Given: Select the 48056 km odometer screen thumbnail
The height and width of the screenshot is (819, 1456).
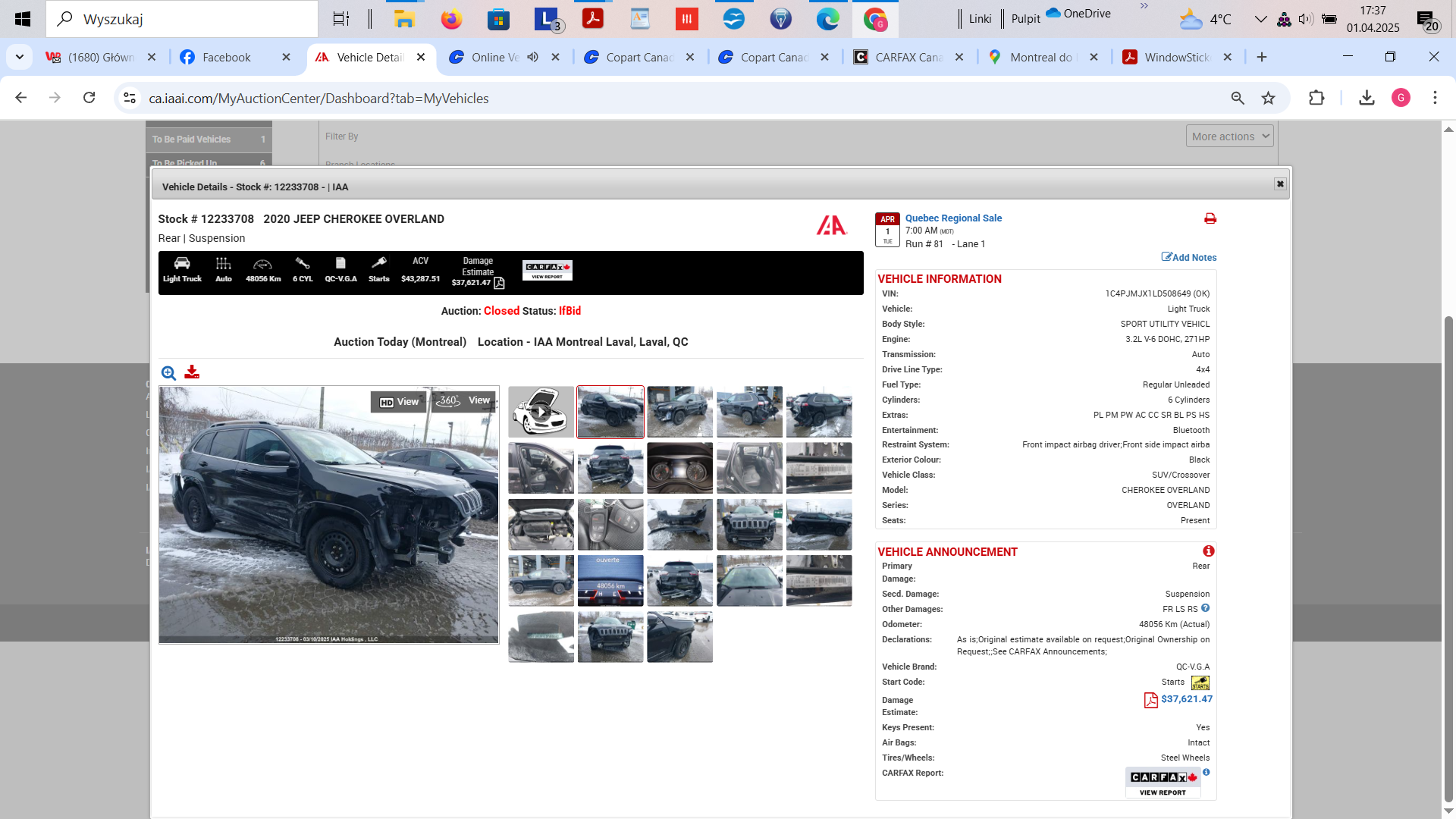Looking at the screenshot, I should coord(610,581).
